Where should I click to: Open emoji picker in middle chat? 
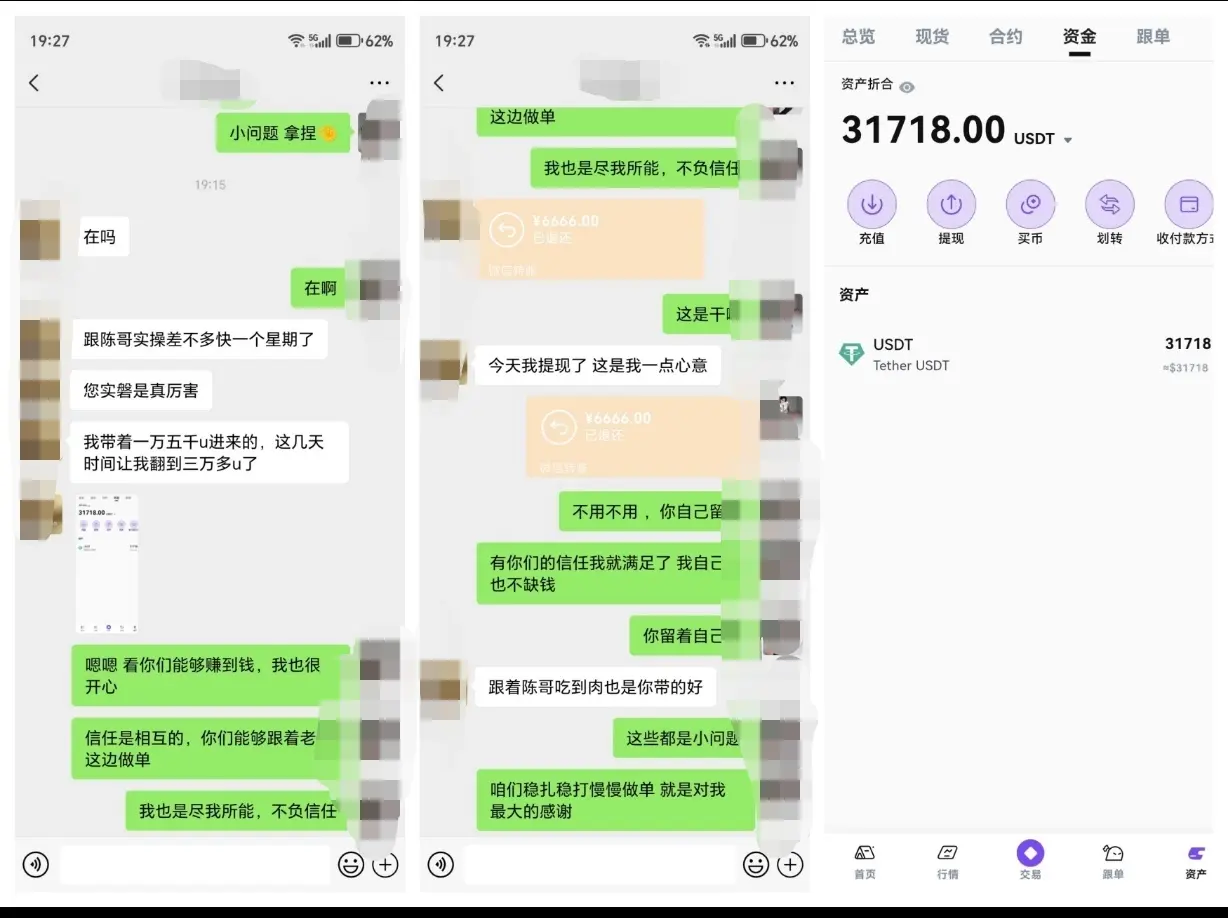tap(756, 864)
